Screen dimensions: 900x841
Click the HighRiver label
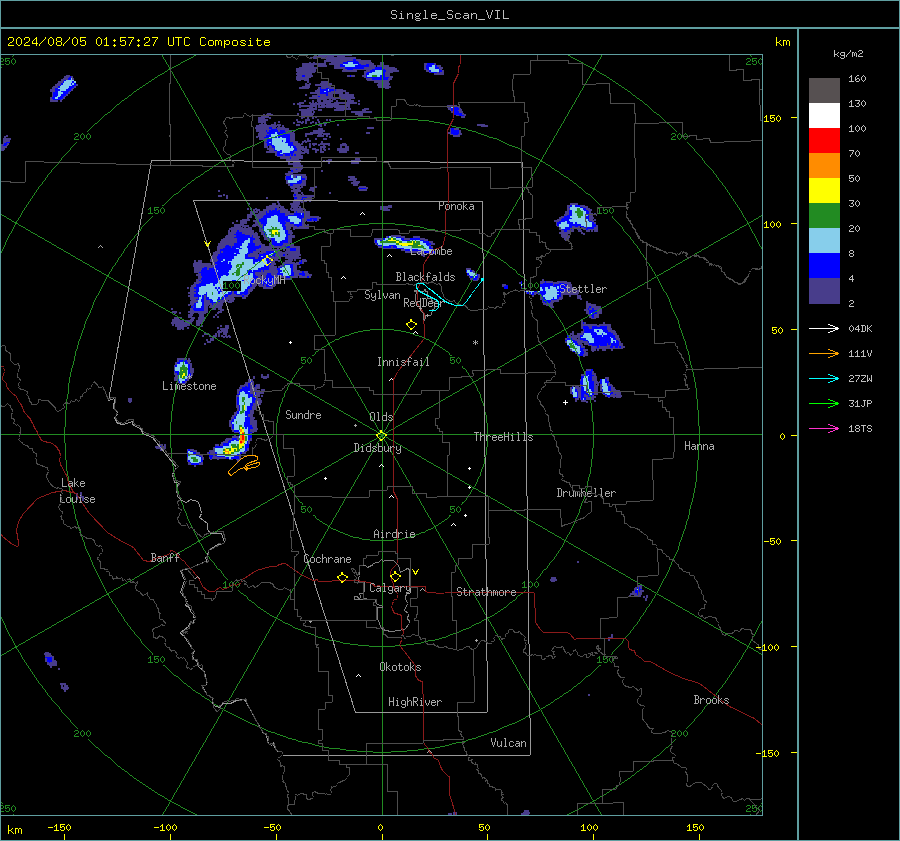pos(415,702)
